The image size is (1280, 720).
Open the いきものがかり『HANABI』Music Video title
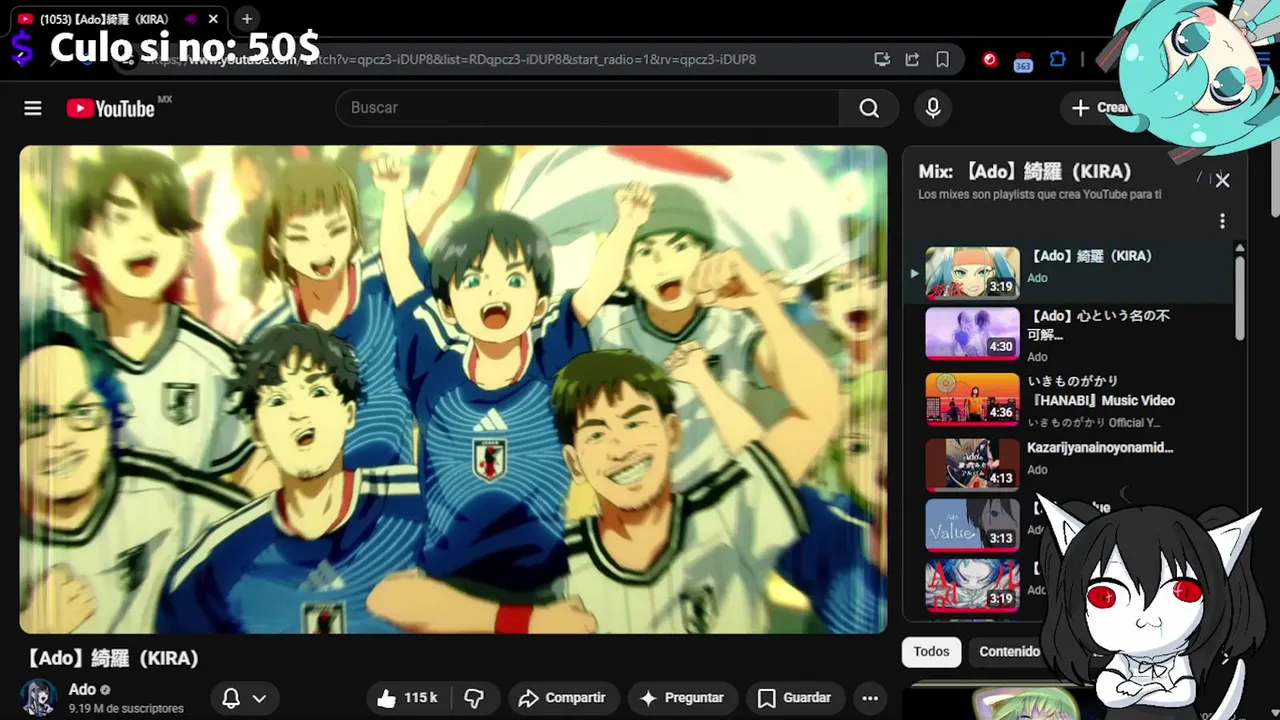tap(1101, 390)
